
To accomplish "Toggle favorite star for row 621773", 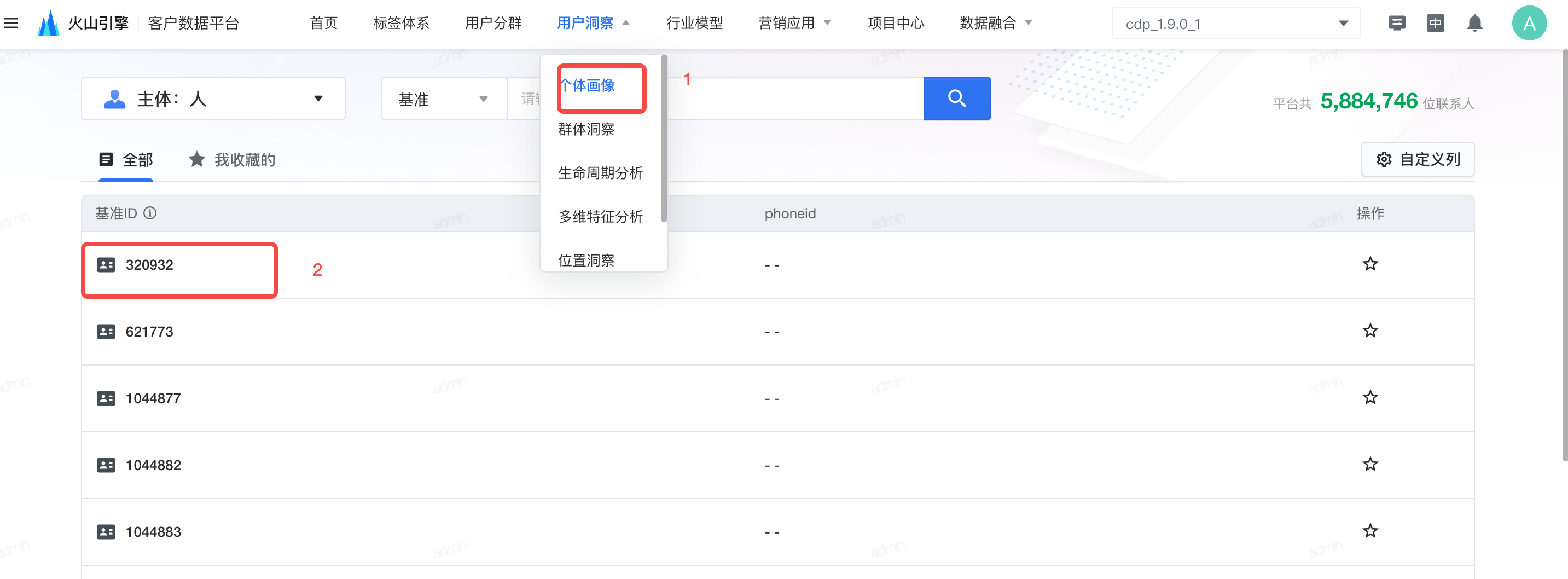I will tap(1369, 331).
